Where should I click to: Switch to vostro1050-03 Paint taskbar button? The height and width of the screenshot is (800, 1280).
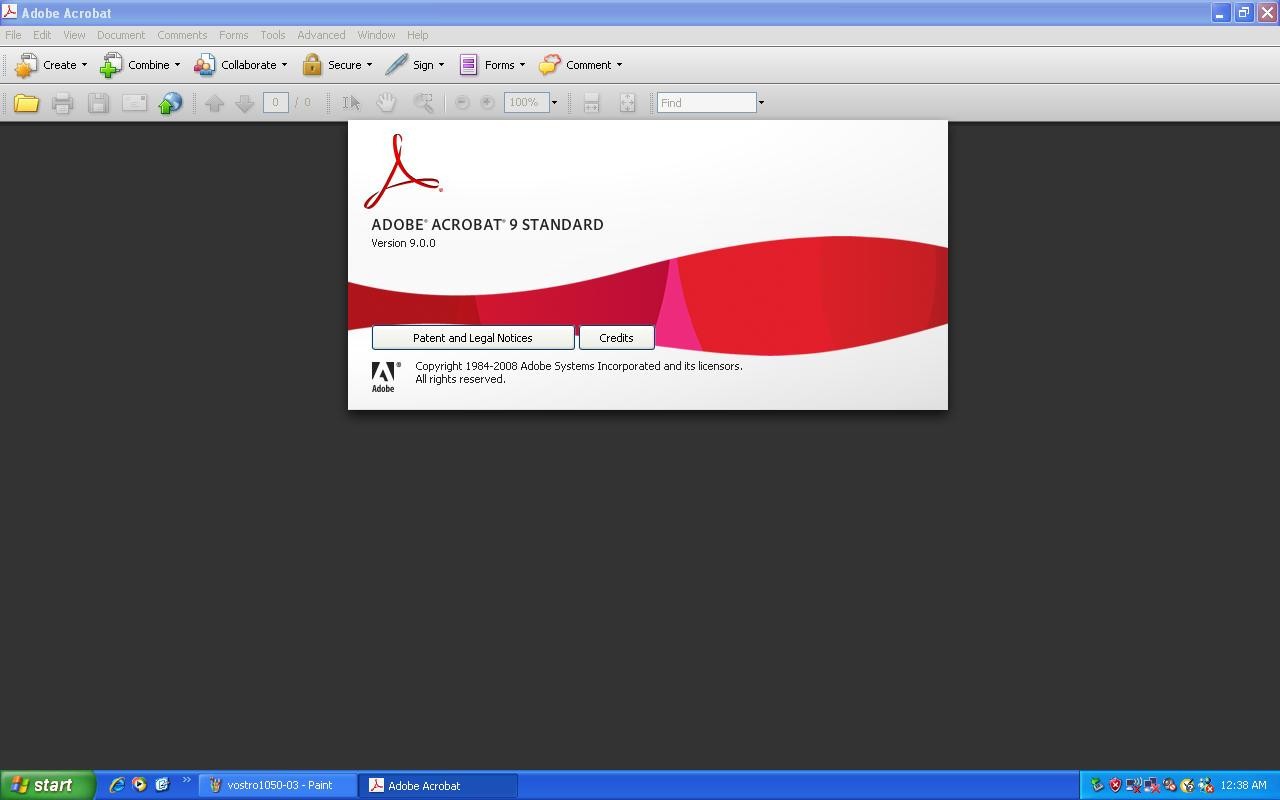point(278,785)
